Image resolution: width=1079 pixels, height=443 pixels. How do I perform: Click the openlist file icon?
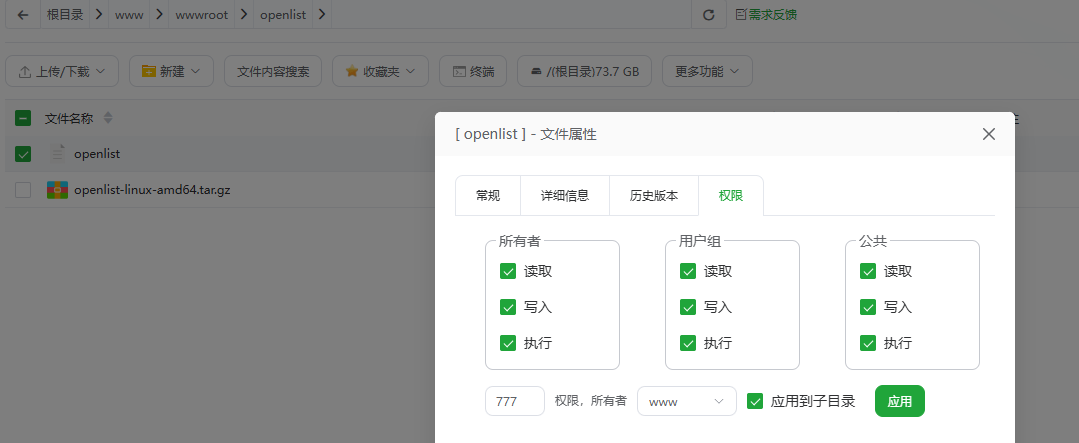coord(58,154)
